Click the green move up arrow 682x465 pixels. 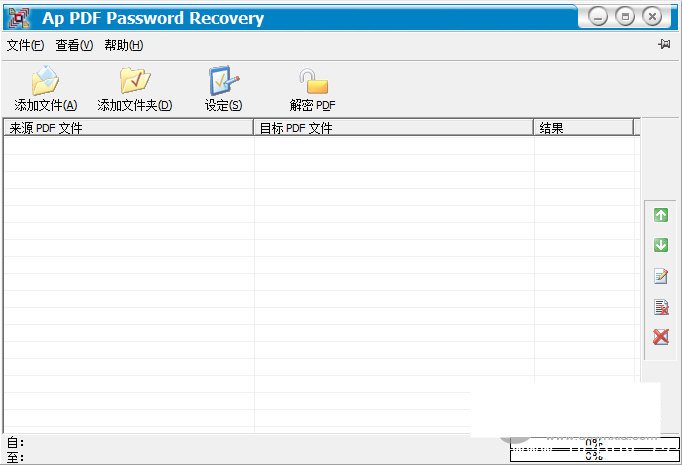(x=660, y=215)
